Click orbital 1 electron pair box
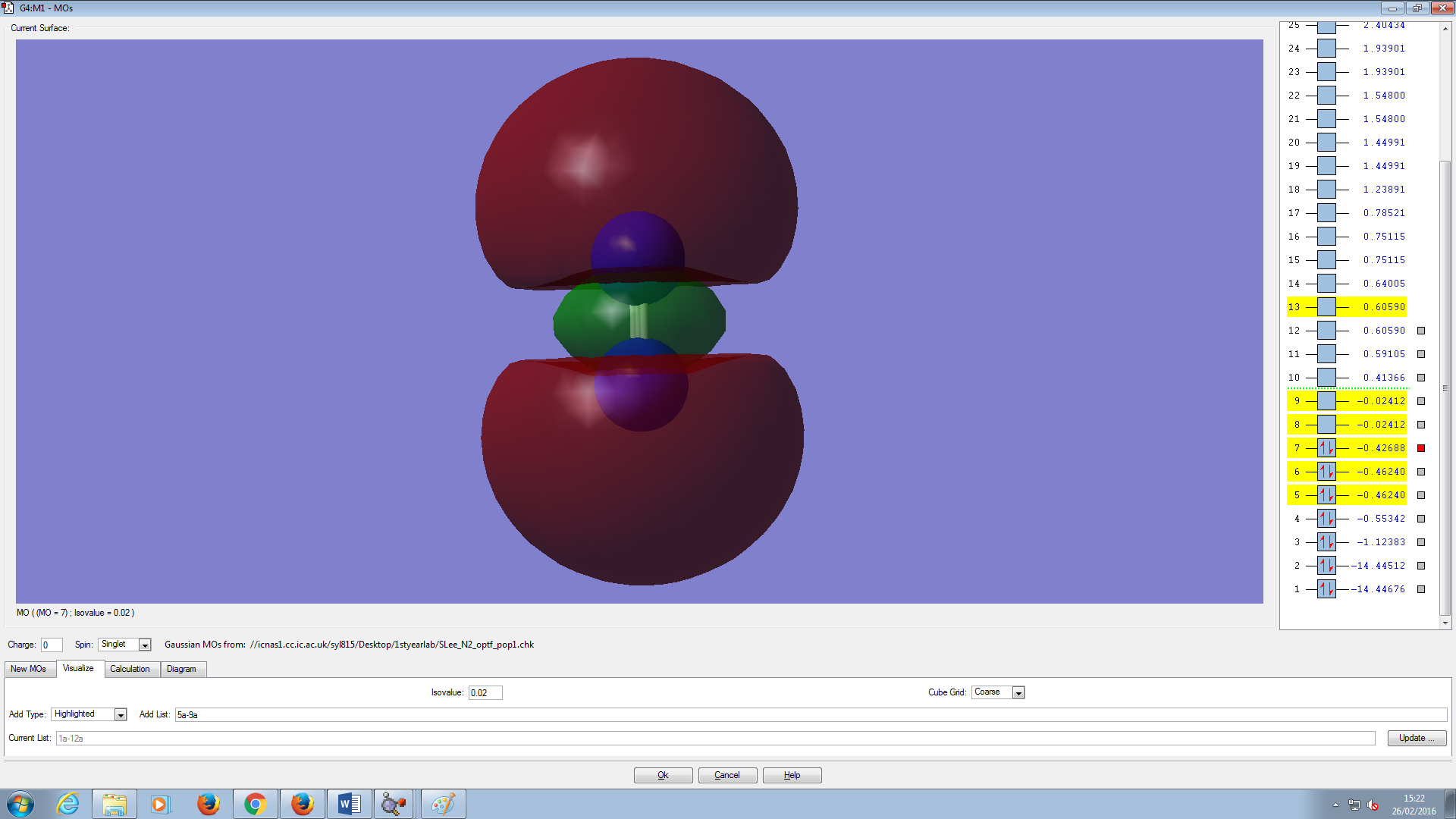The height and width of the screenshot is (819, 1456). pyautogui.click(x=1326, y=589)
